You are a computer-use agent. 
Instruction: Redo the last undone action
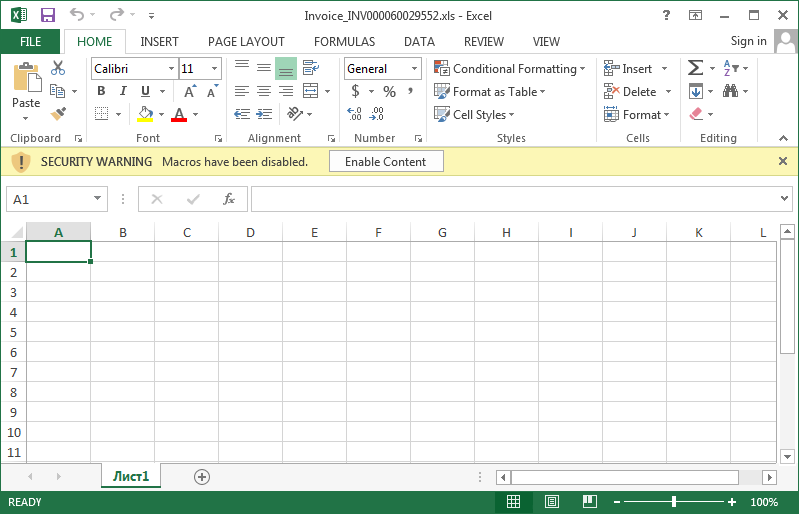pyautogui.click(x=117, y=15)
